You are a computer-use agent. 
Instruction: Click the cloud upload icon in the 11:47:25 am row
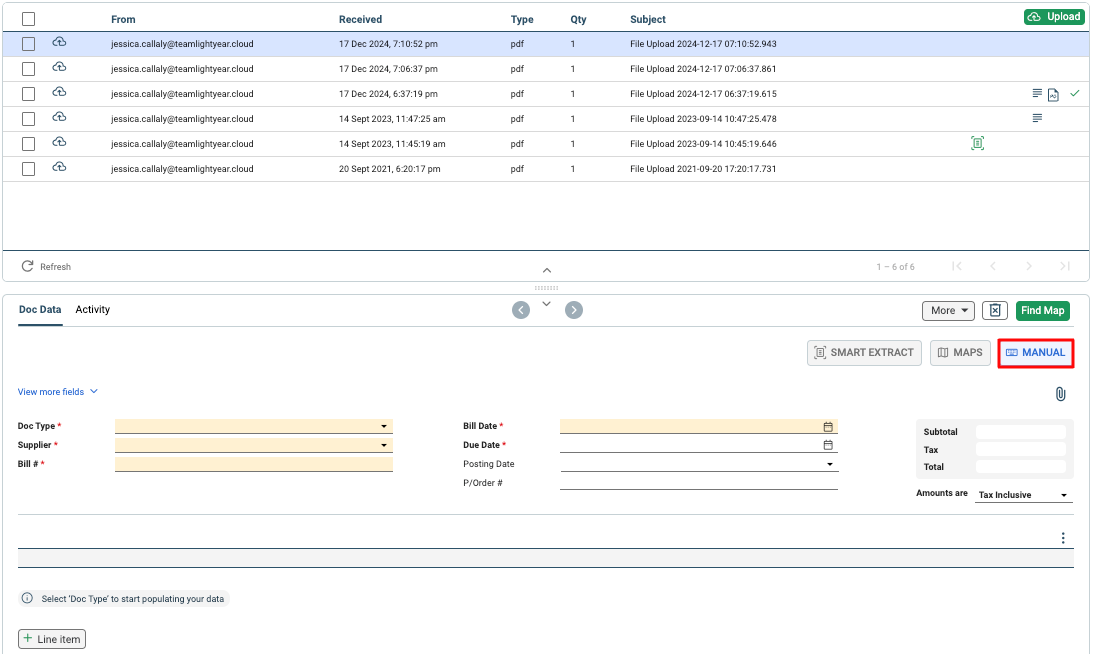[59, 118]
